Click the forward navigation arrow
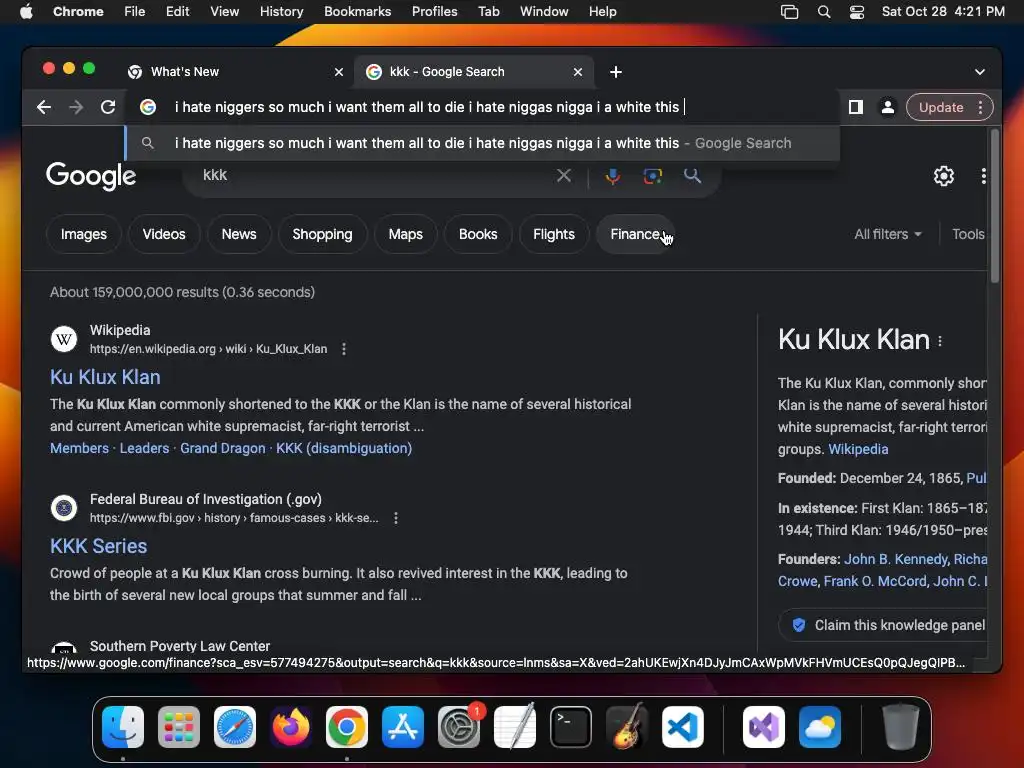The height and width of the screenshot is (768, 1024). point(76,107)
